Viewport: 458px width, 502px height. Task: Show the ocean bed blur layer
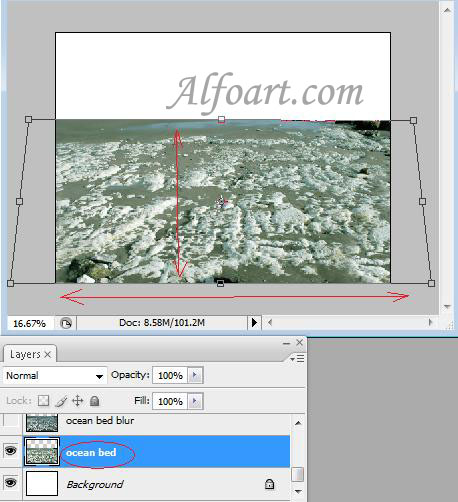point(11,421)
